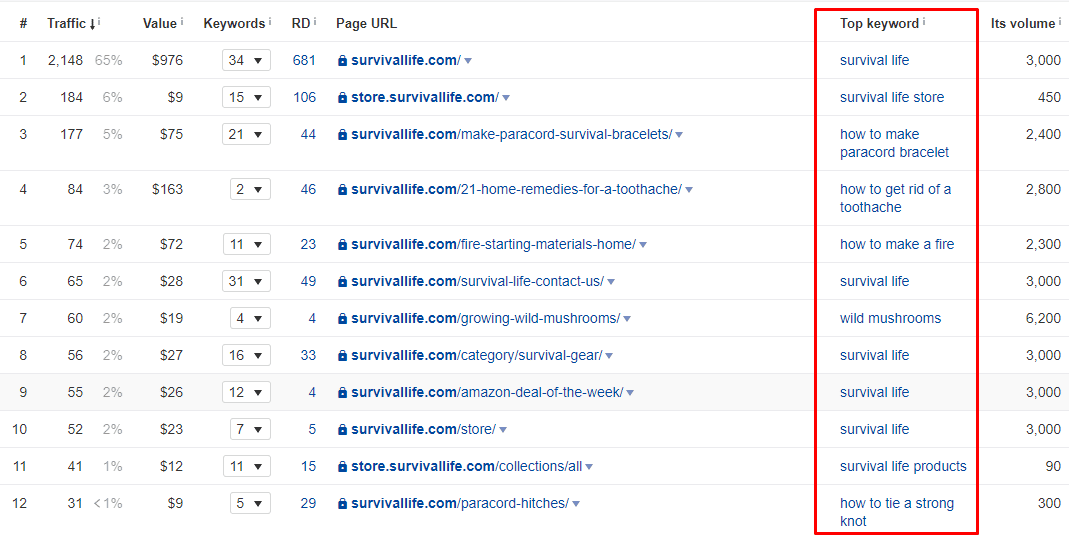
Task: Expand arrow after paracord-hitches URL
Action: (x=576, y=504)
